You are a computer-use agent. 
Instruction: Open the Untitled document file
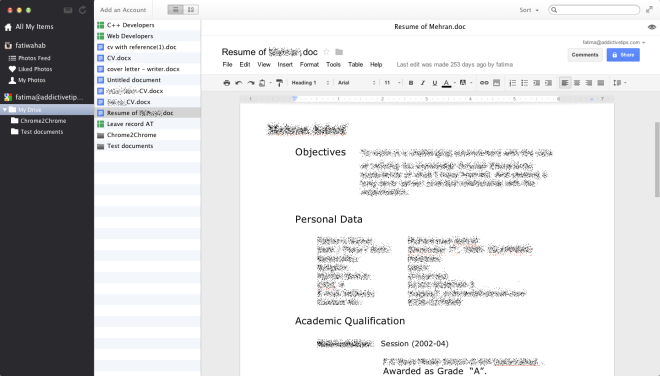pyautogui.click(x=147, y=80)
